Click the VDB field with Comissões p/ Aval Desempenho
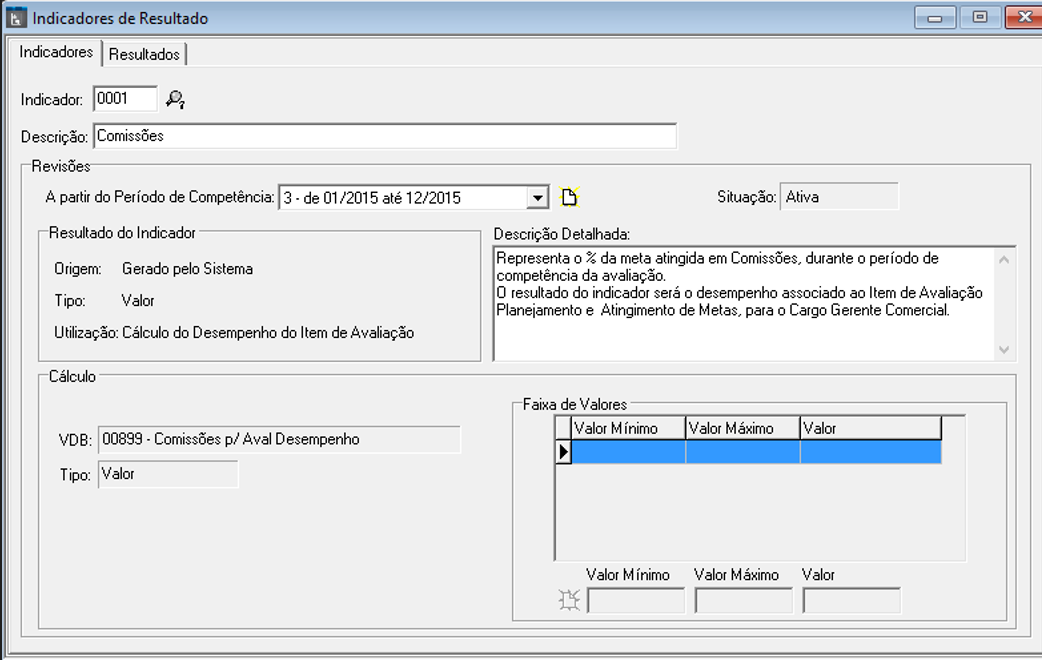Viewport: 1042px width, 660px height. [x=279, y=440]
